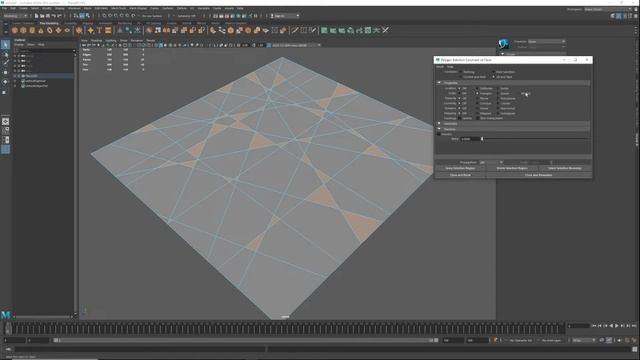
Task: Choose Quads for Order property
Action: click(498, 93)
